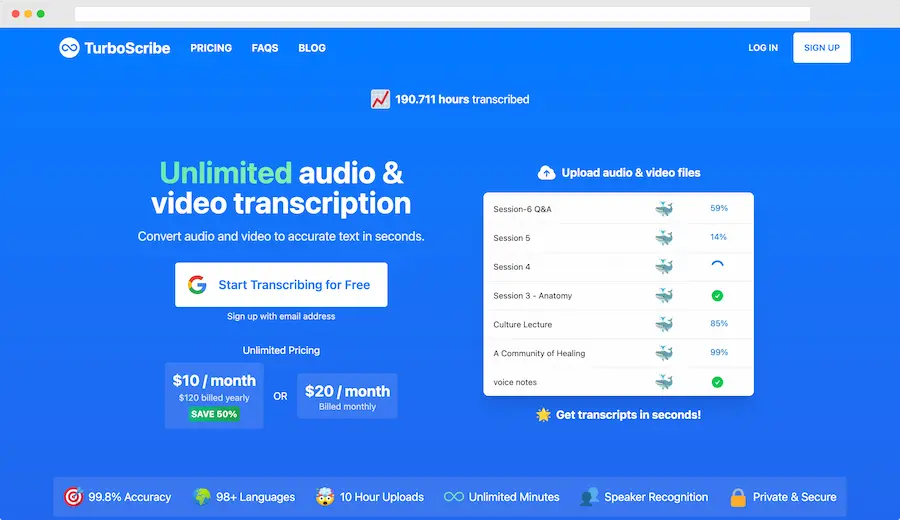The height and width of the screenshot is (520, 900).
Task: Click the browser address bar
Action: (442, 14)
